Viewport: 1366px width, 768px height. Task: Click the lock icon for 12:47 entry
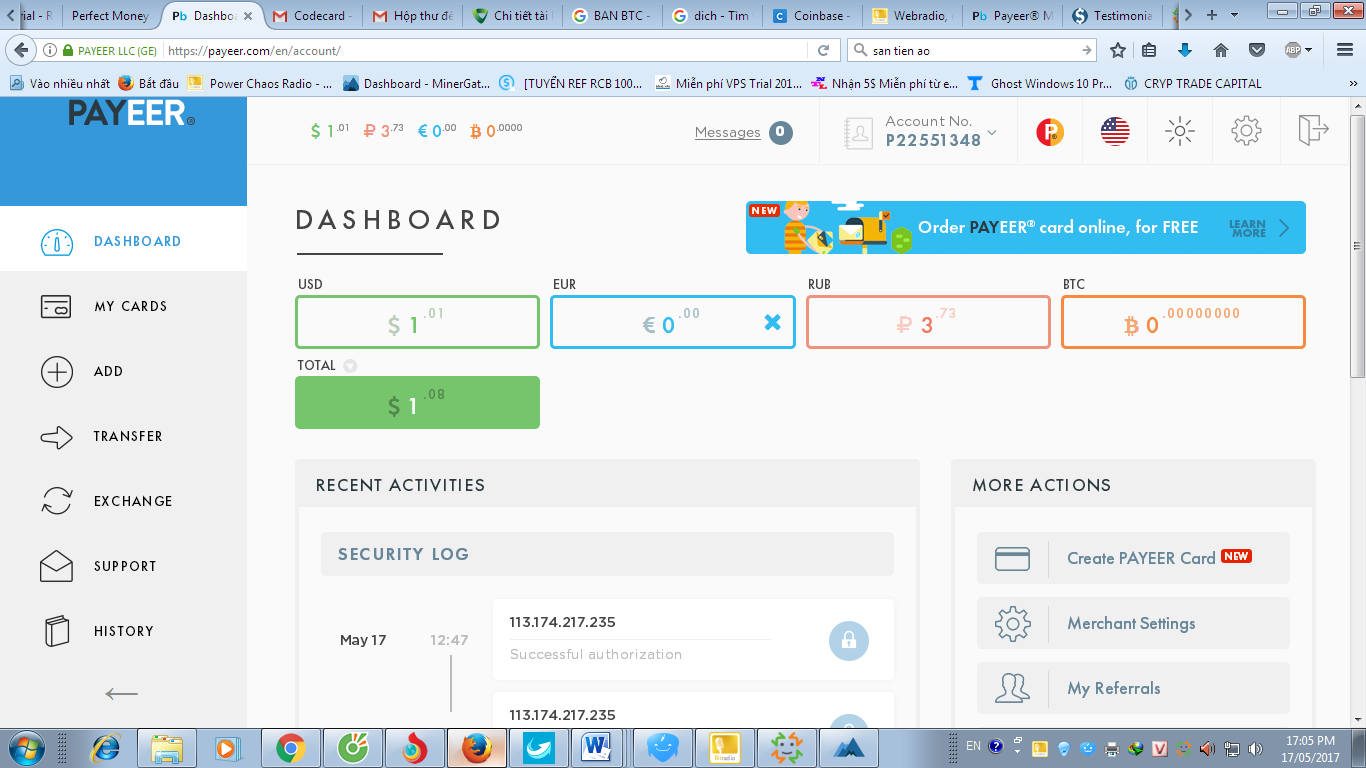tap(849, 640)
